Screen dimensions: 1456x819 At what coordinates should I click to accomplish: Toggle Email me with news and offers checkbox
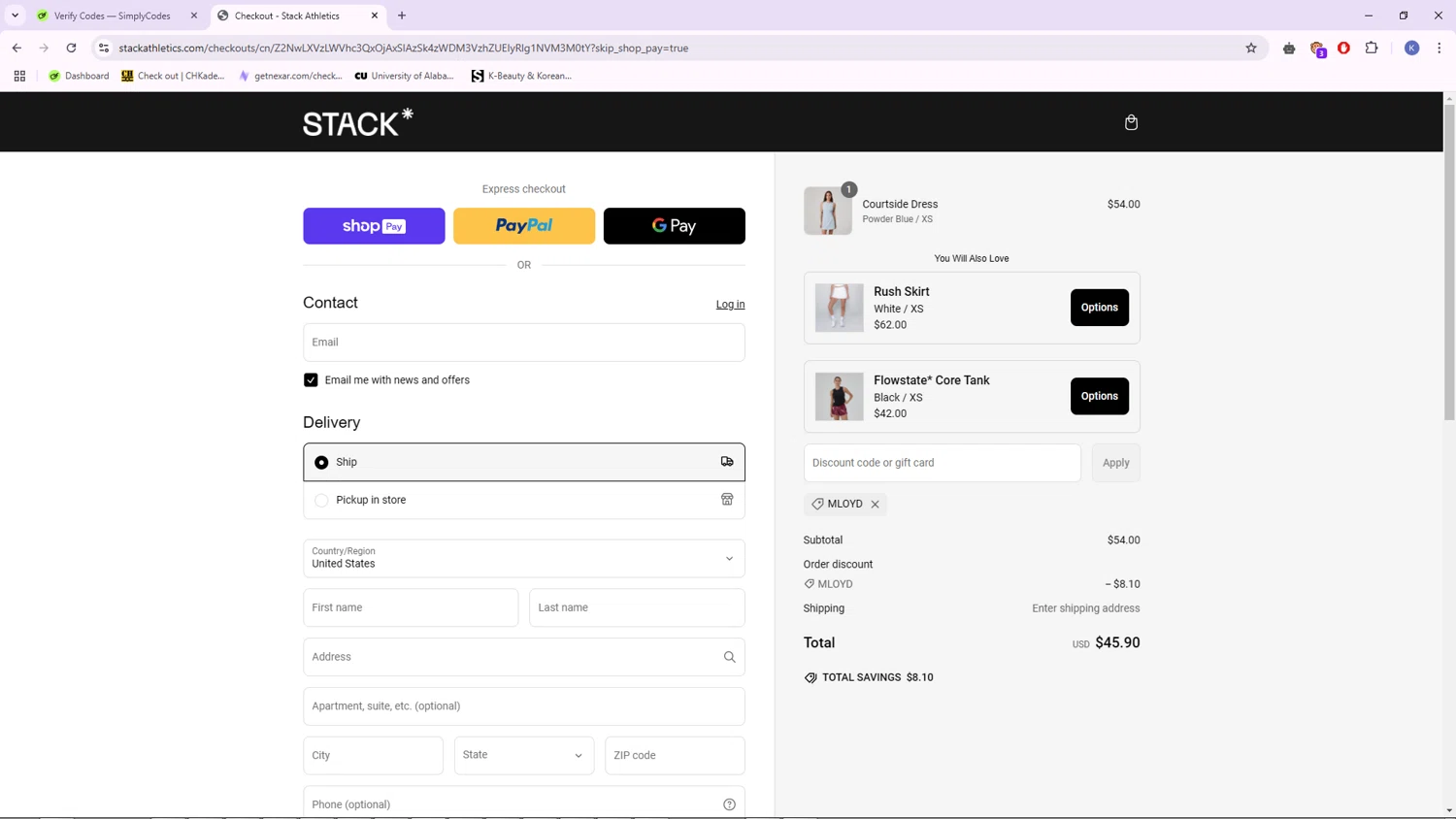click(x=311, y=380)
